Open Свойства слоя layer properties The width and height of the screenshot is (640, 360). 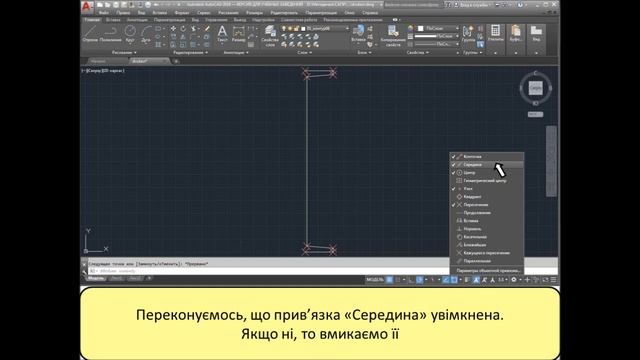point(270,36)
